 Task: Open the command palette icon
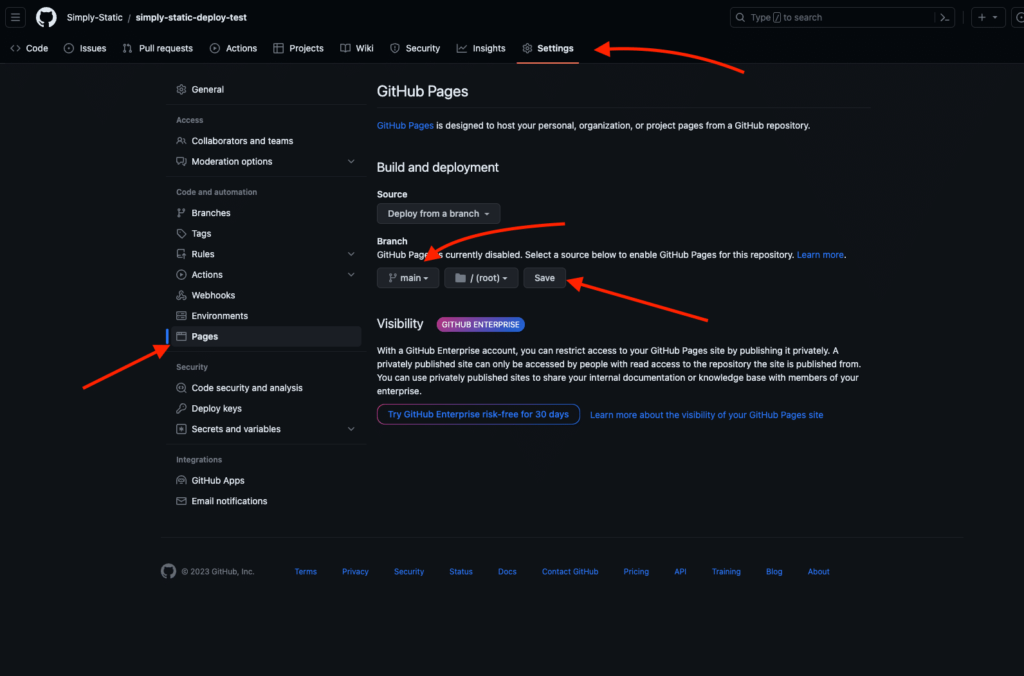pos(944,18)
